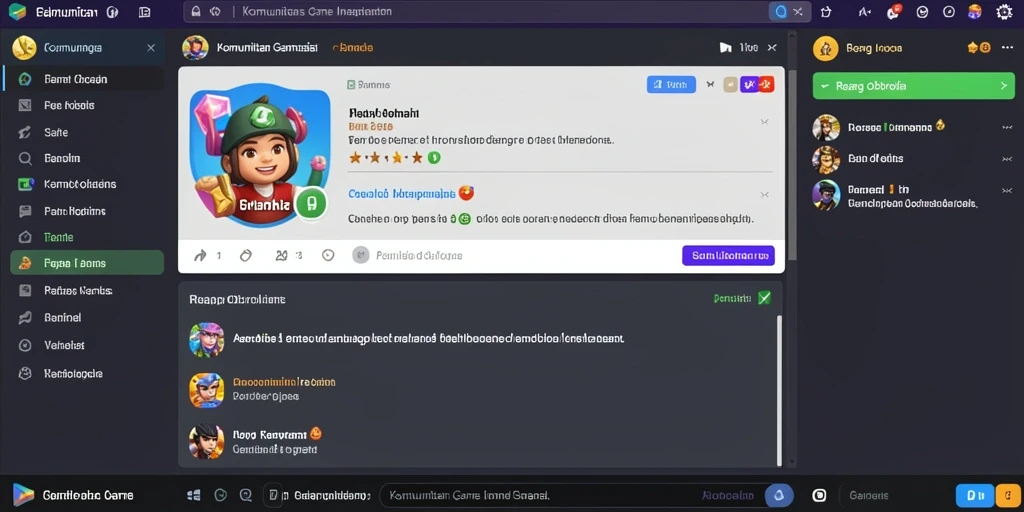The width and height of the screenshot is (1024, 512).
Task: Collapse arrow on the Ban dfedas row
Action: point(1006,159)
